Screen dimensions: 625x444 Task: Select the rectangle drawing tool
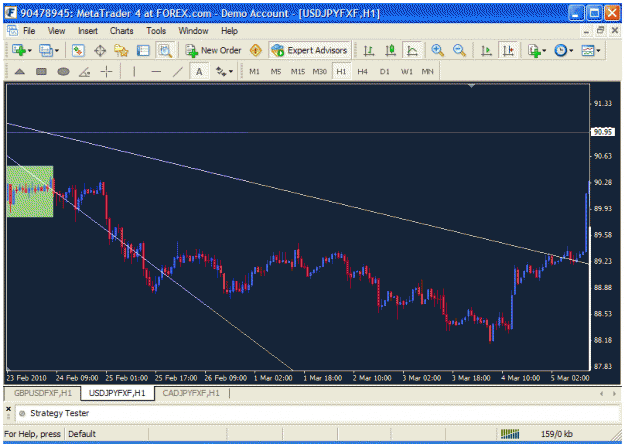pyautogui.click(x=41, y=72)
